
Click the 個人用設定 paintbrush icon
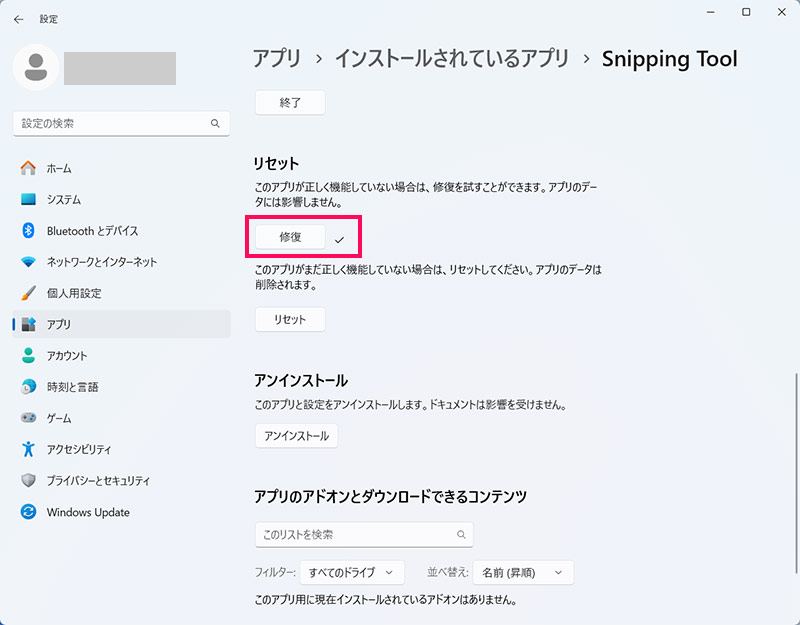(29, 293)
